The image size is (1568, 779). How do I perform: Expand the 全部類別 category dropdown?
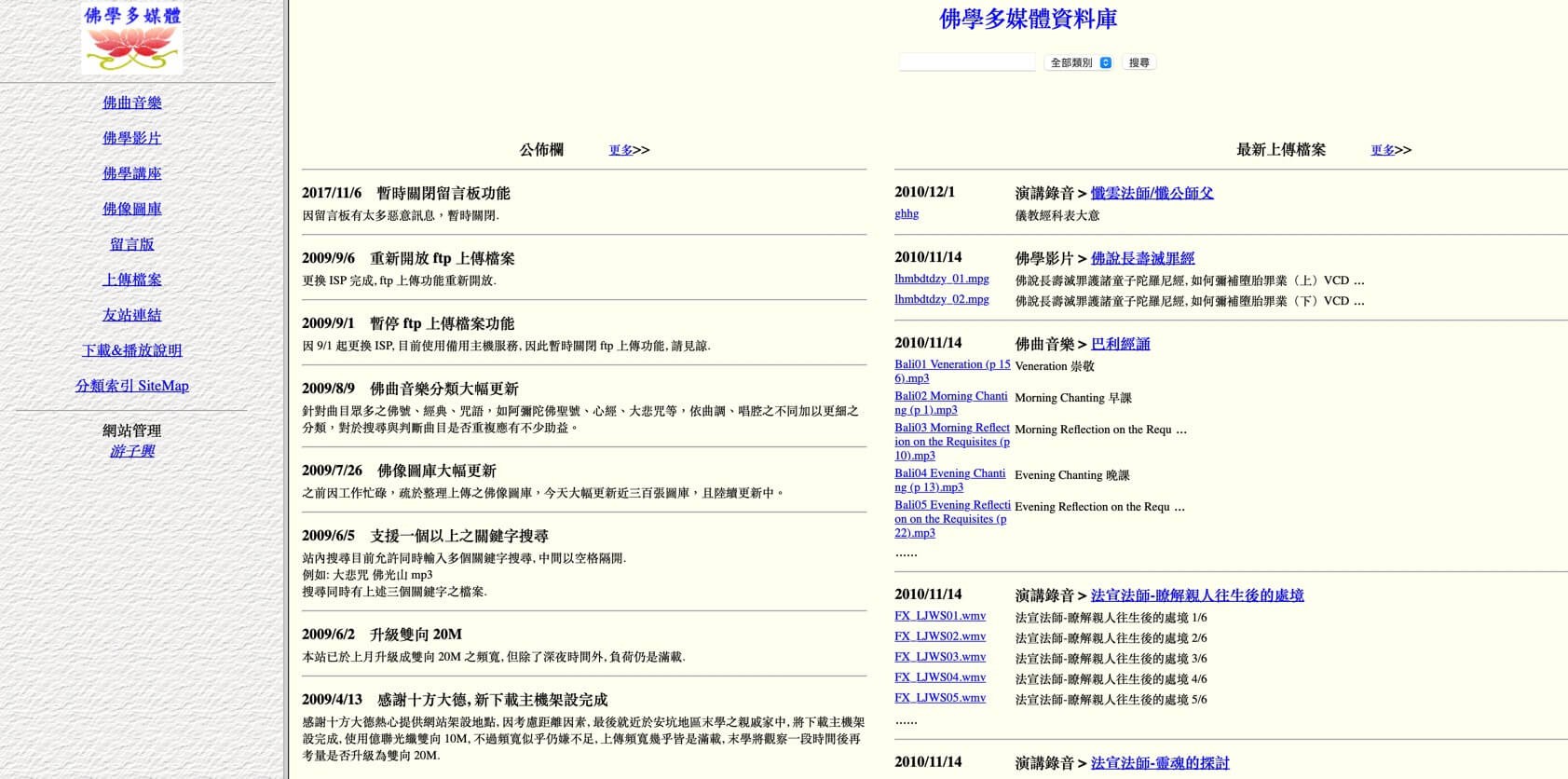[x=1079, y=62]
